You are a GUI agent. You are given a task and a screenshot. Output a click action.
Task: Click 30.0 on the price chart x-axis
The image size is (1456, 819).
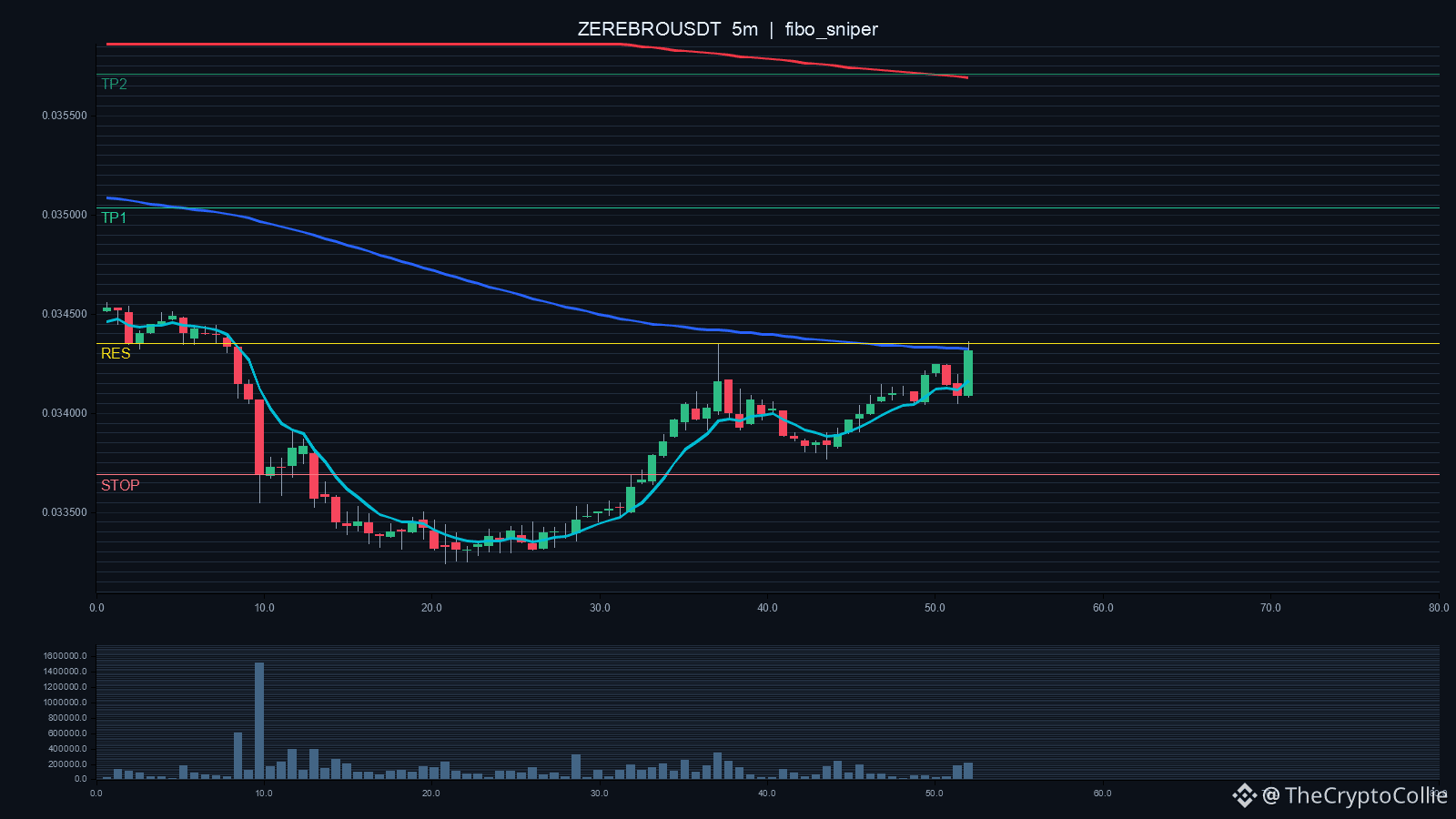[x=600, y=608]
